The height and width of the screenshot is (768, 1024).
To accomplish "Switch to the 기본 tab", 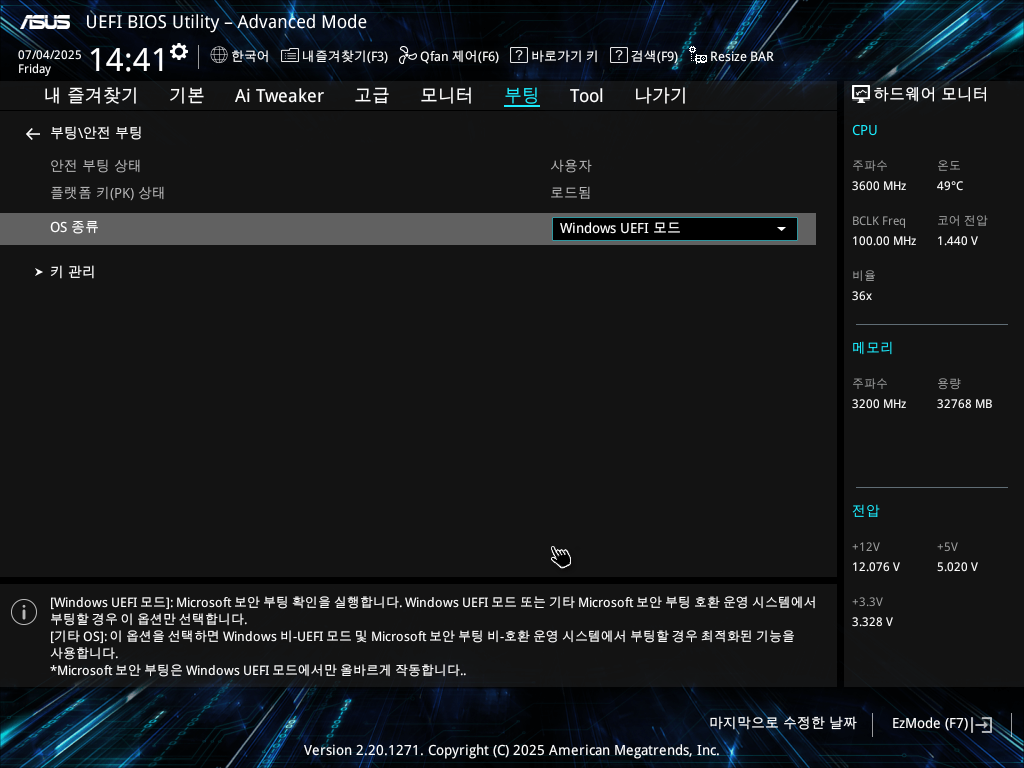I will (x=187, y=96).
